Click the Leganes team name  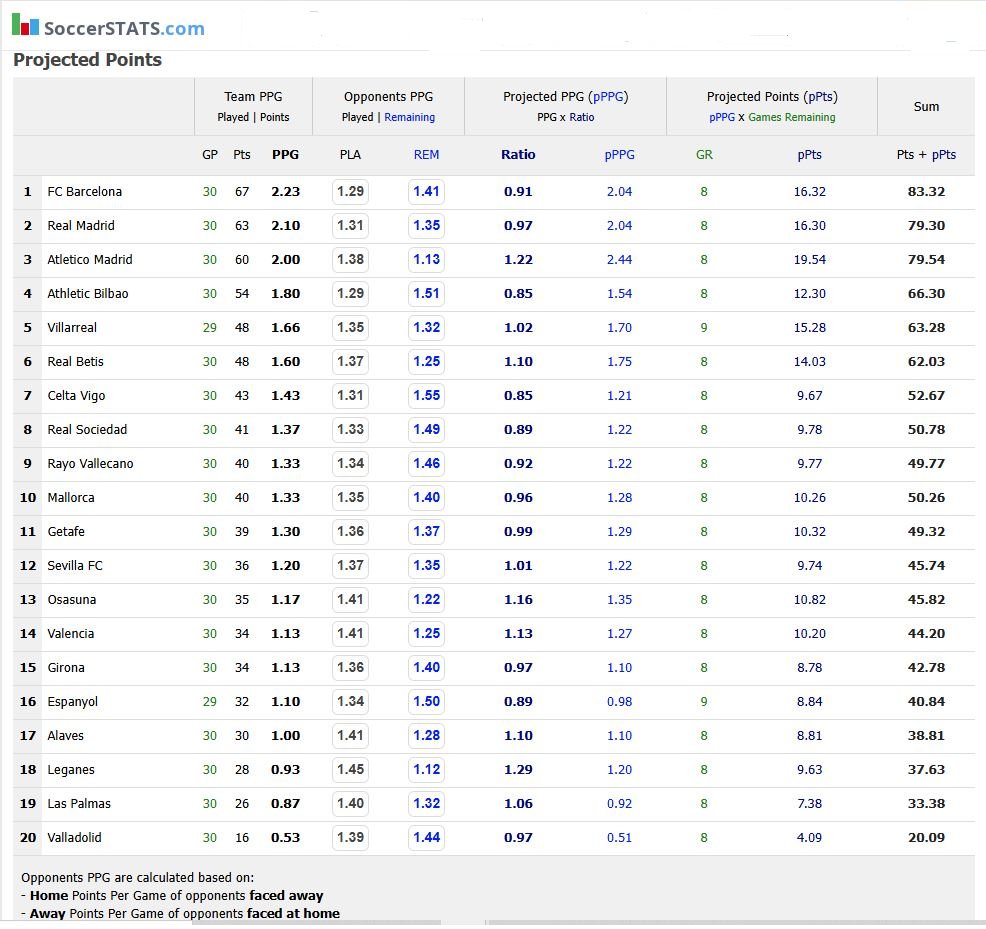[x=71, y=769]
